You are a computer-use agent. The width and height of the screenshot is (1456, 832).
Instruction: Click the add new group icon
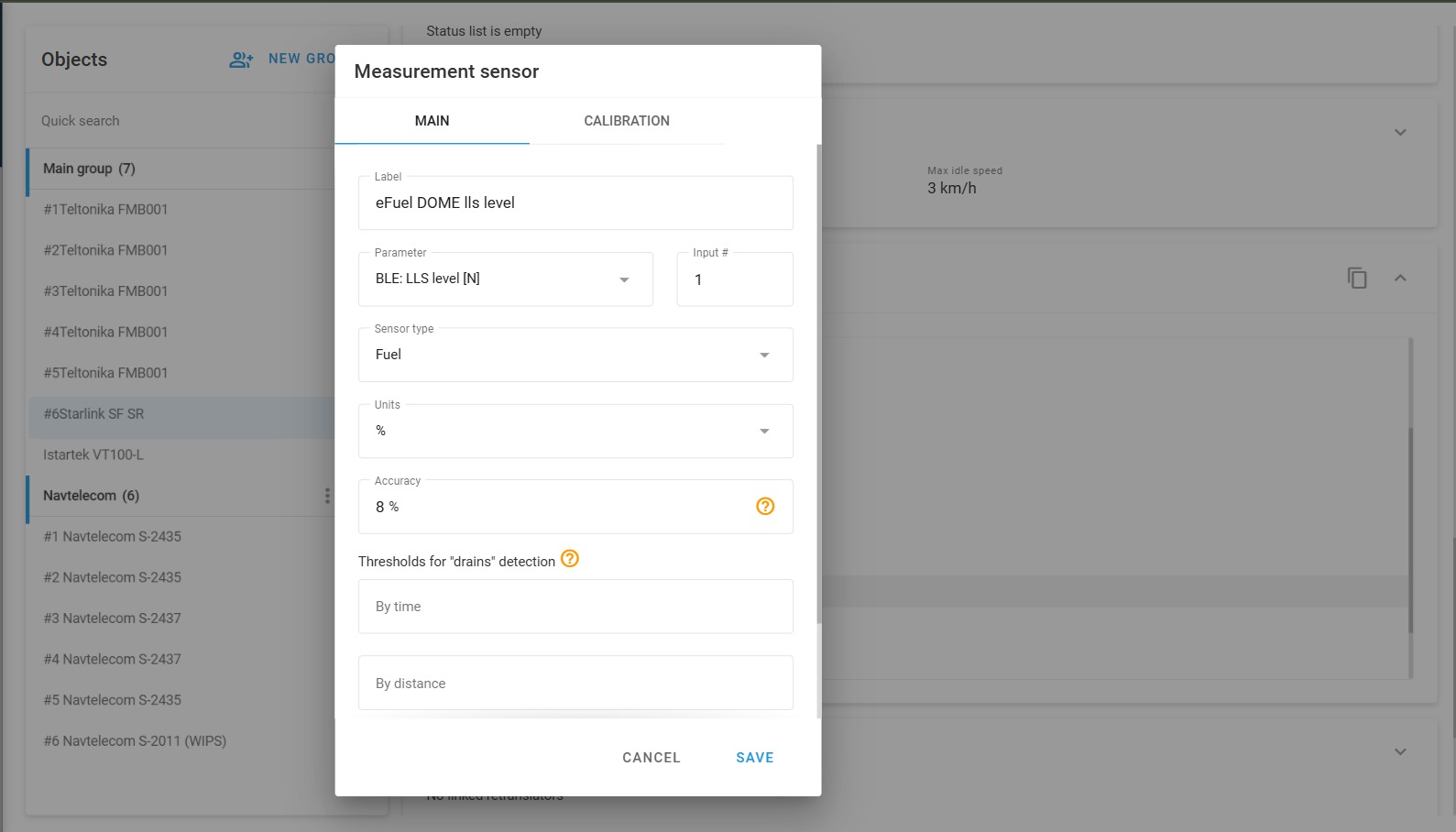241,60
